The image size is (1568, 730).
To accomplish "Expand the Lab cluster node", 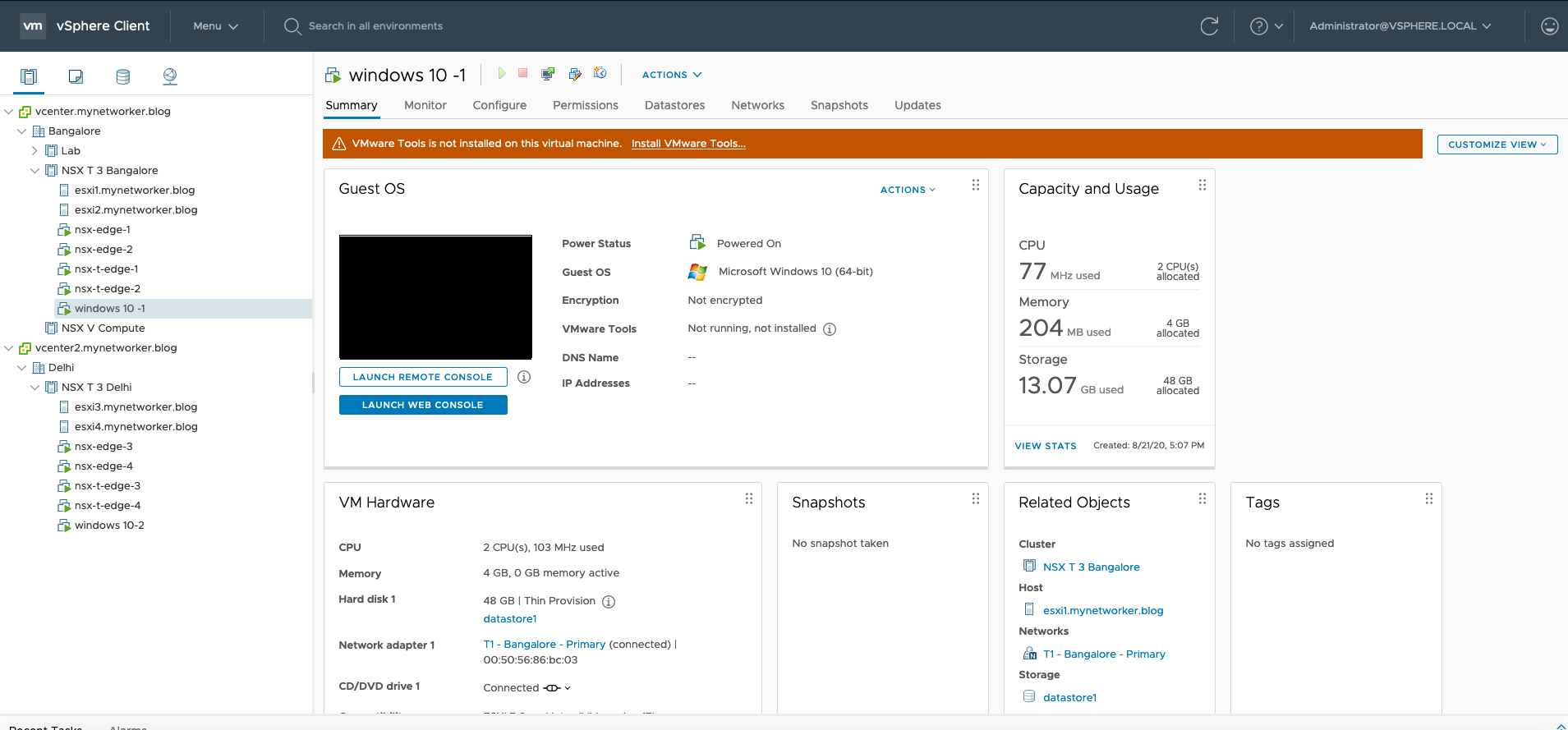I will [35, 151].
